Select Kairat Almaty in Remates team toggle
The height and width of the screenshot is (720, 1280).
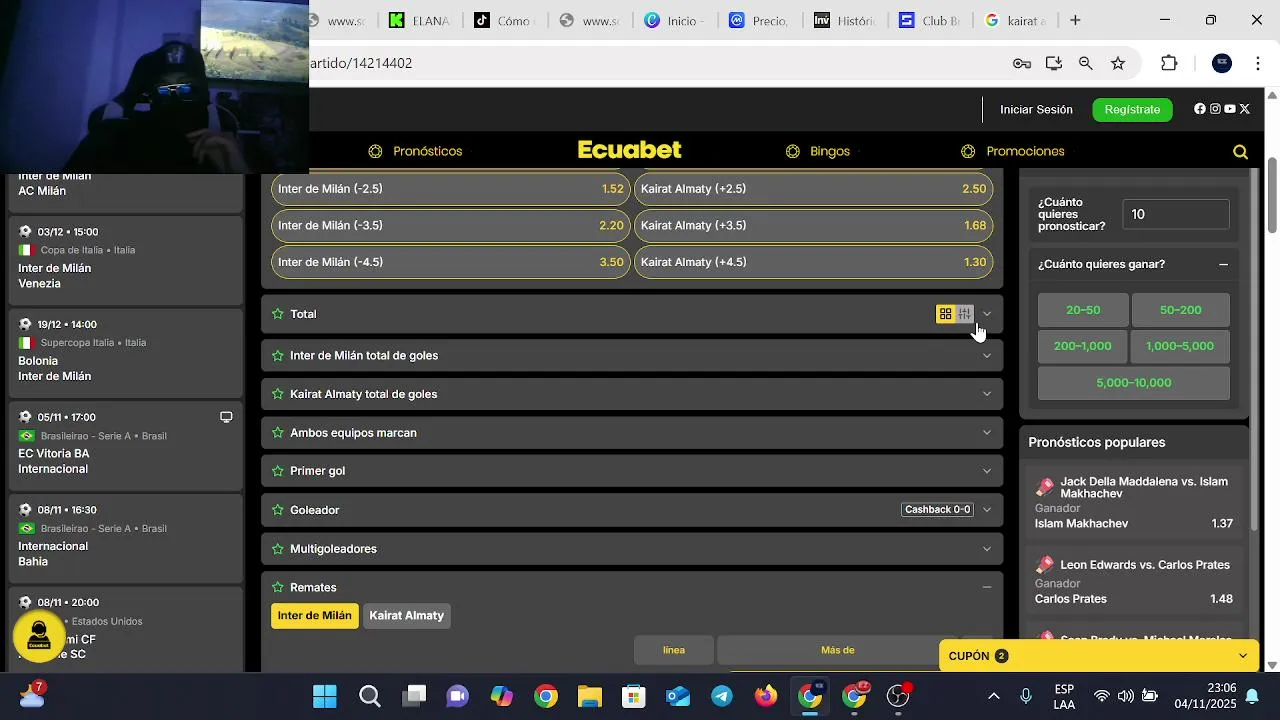pos(406,616)
